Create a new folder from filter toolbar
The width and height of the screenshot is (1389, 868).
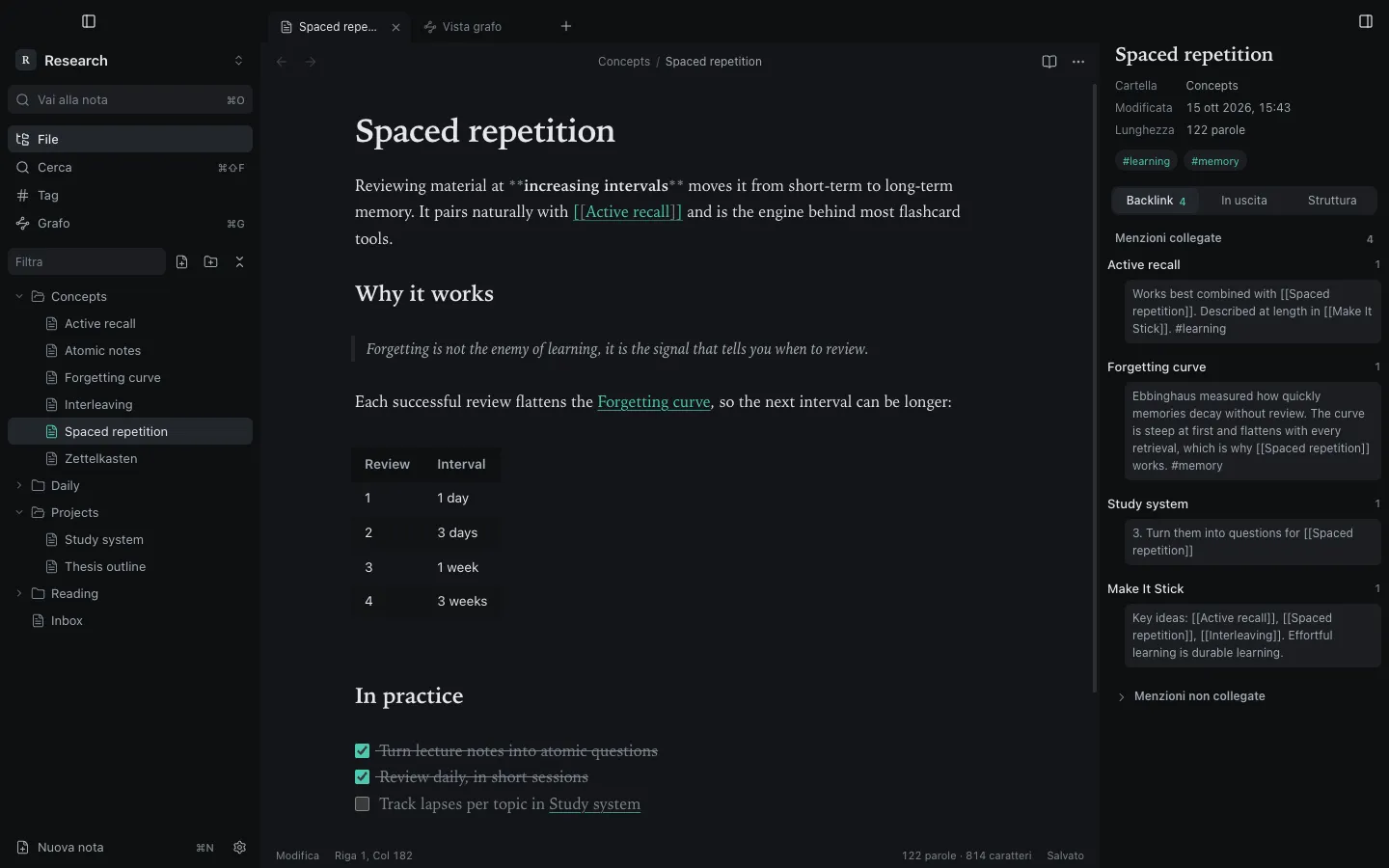210,261
